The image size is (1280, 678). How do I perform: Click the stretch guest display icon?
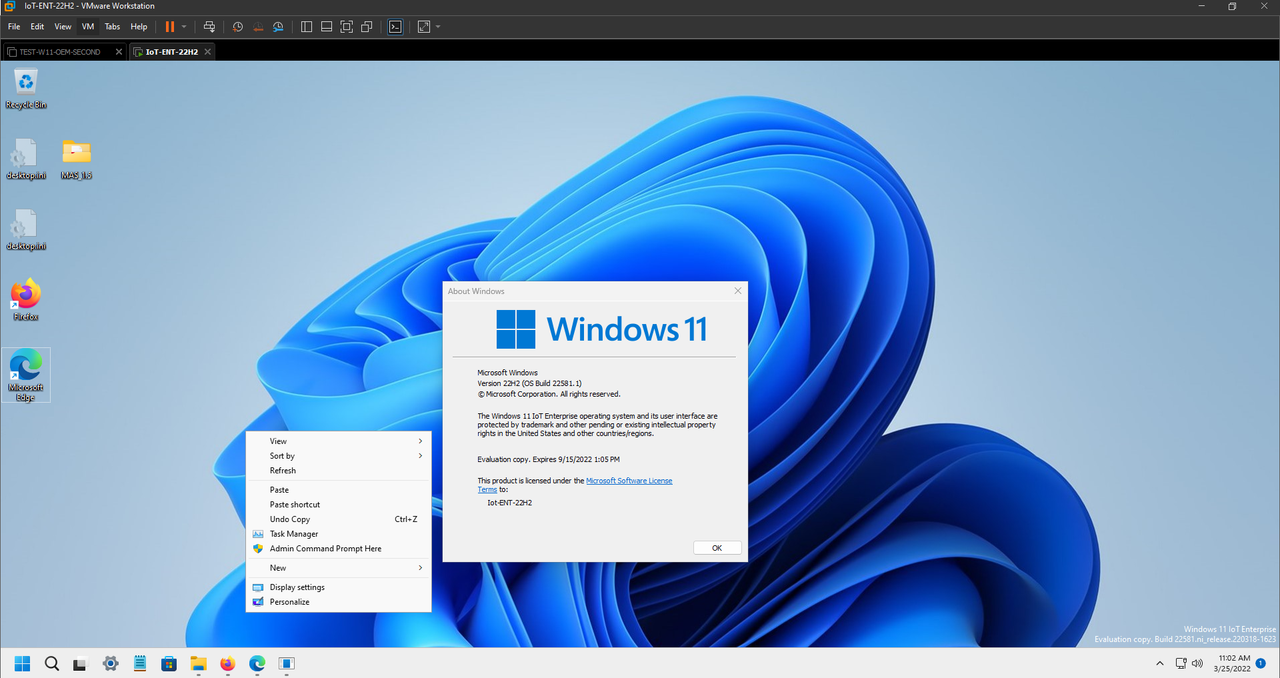point(424,27)
